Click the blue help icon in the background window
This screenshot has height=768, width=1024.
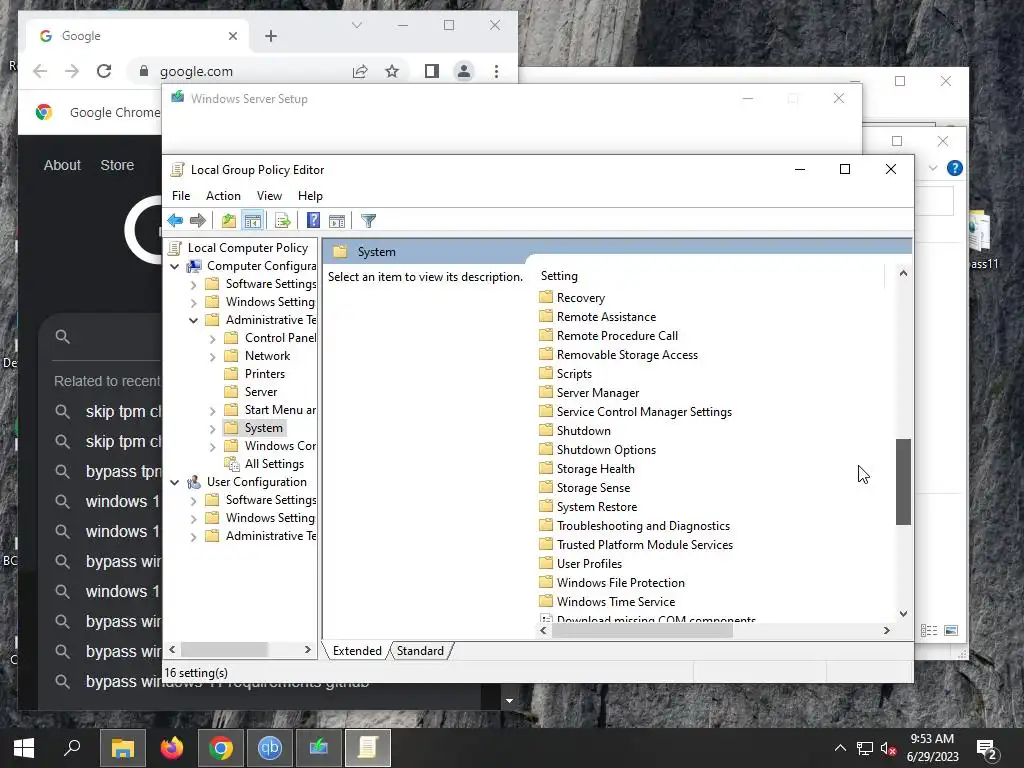coord(955,168)
